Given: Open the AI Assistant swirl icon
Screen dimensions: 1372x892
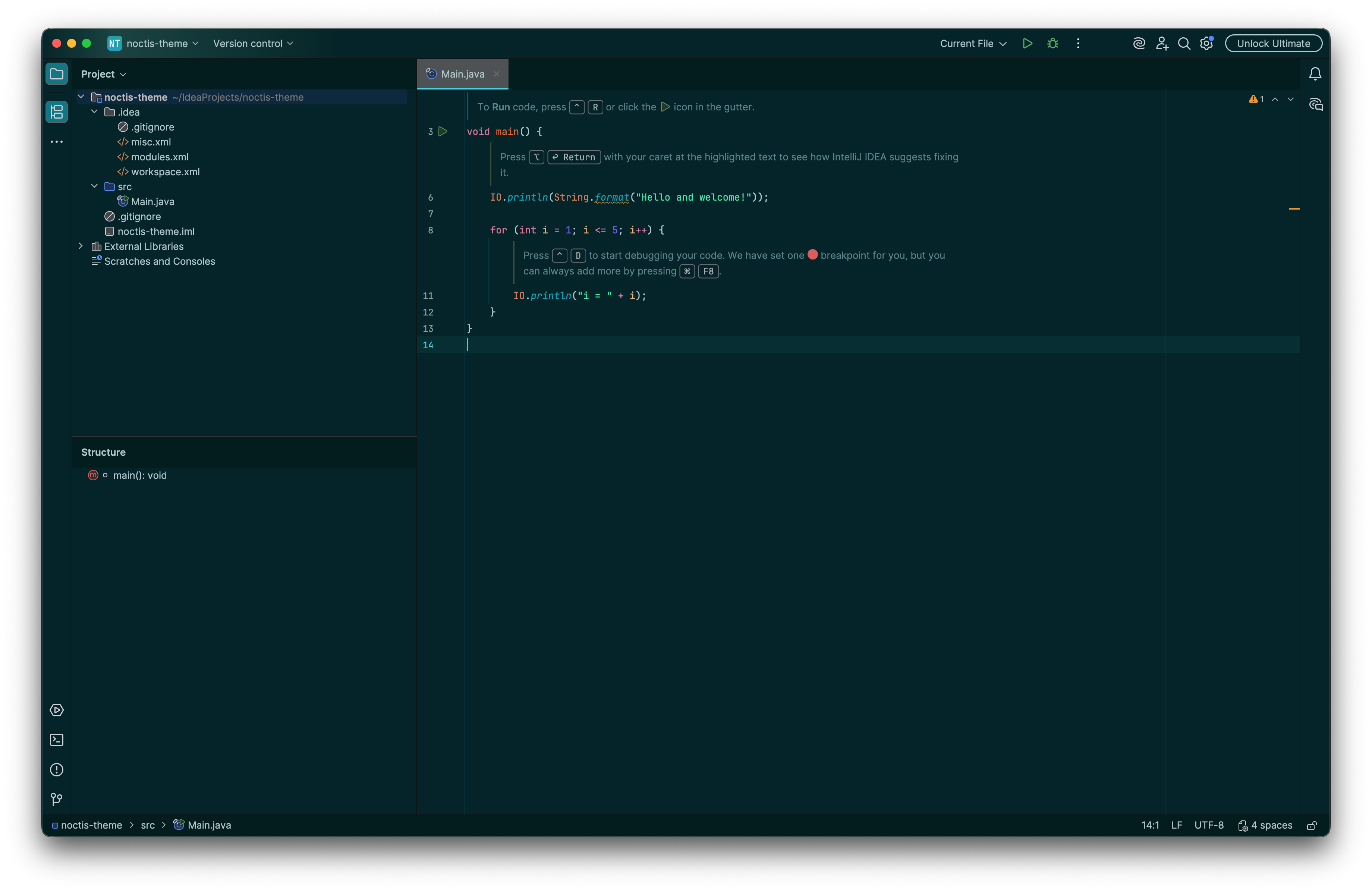Looking at the screenshot, I should click(1139, 43).
